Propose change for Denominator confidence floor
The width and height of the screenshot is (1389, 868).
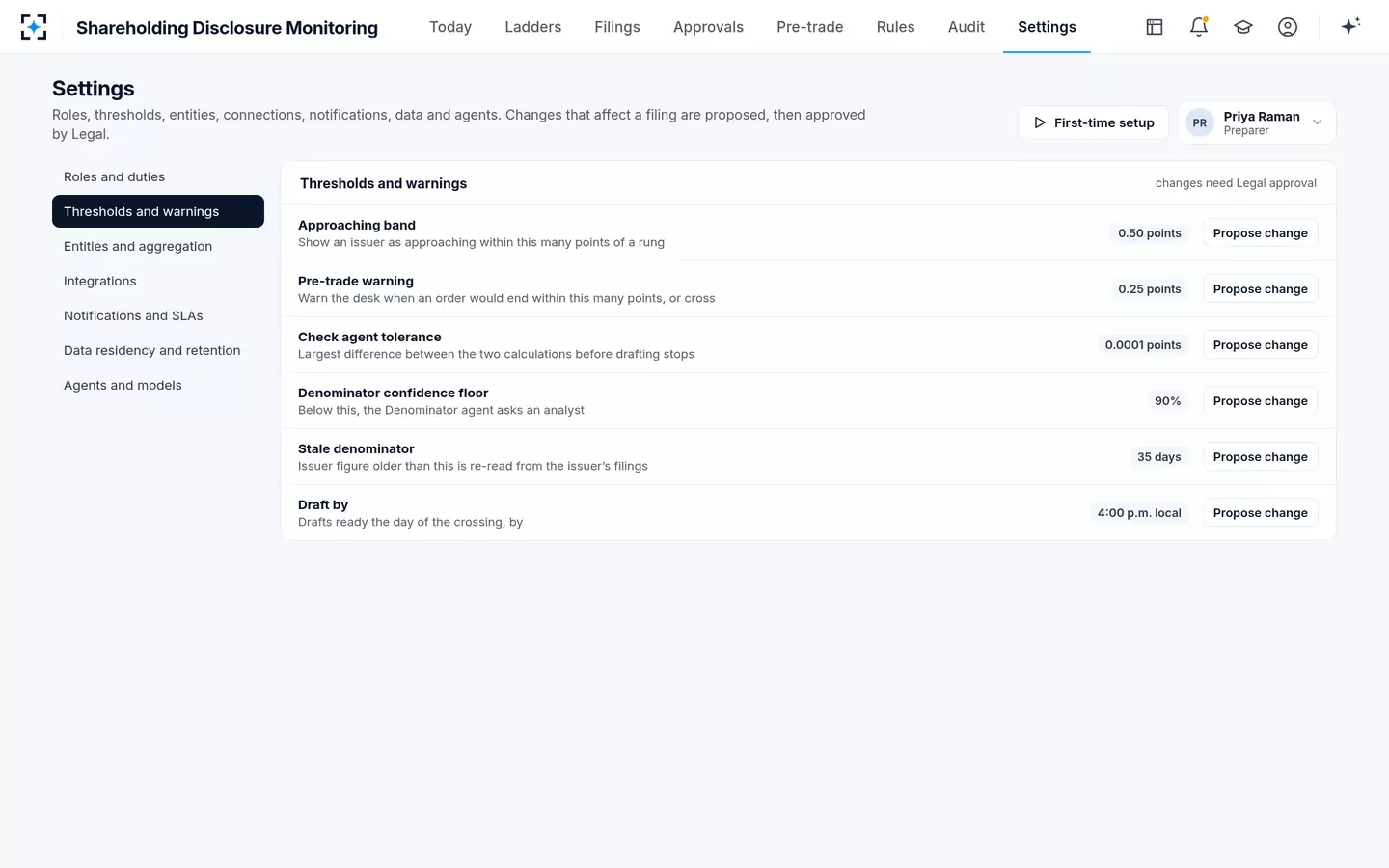point(1260,401)
